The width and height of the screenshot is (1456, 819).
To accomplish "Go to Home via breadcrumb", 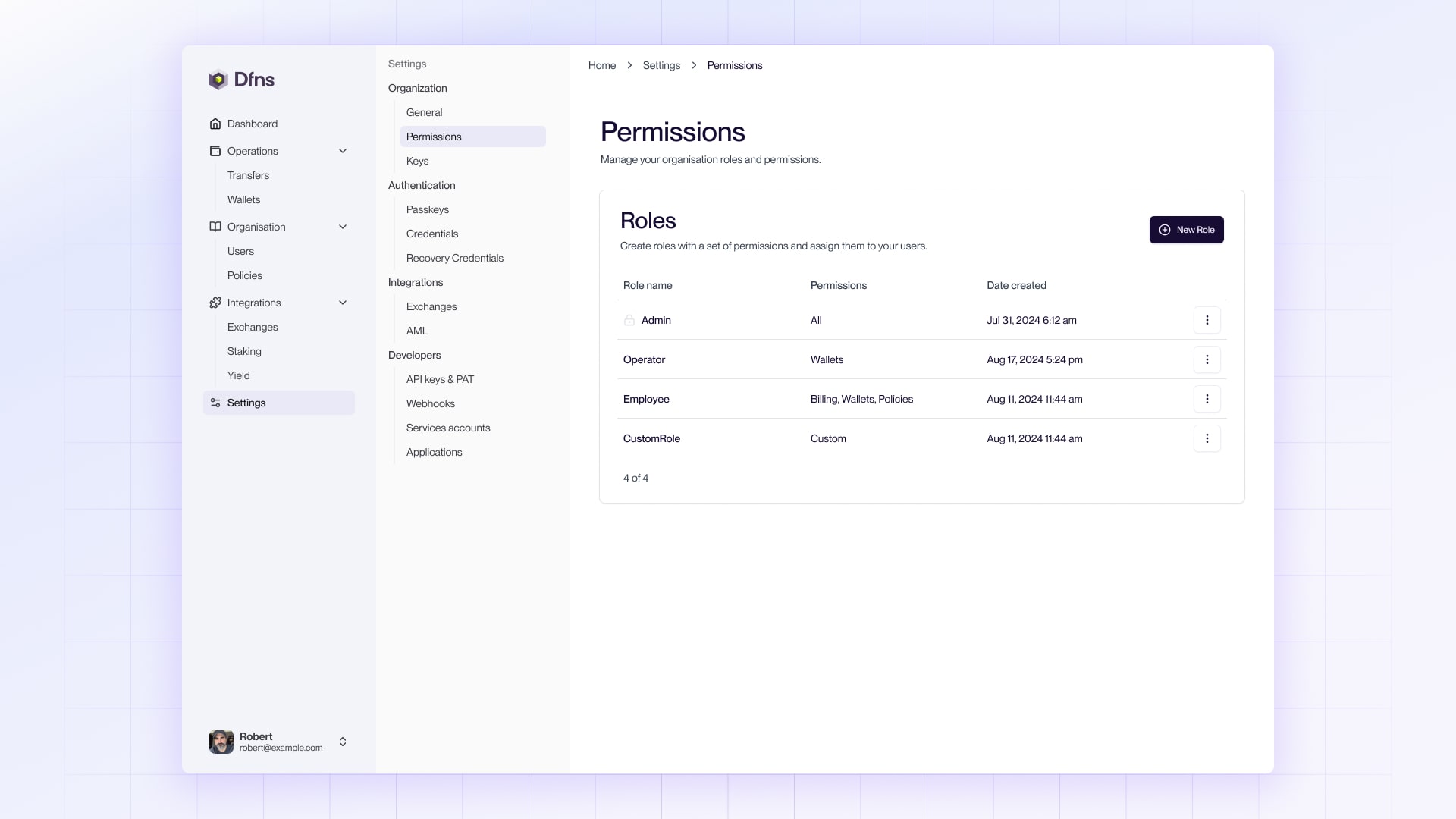I will click(602, 65).
